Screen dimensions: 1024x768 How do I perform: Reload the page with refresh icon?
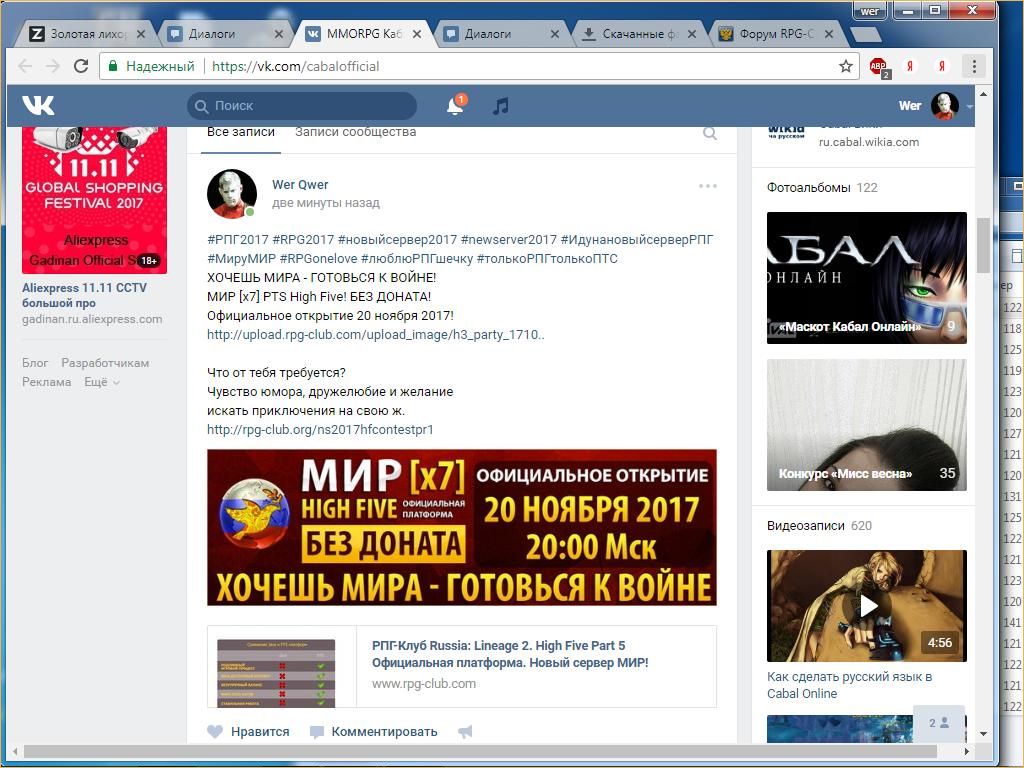[x=81, y=66]
